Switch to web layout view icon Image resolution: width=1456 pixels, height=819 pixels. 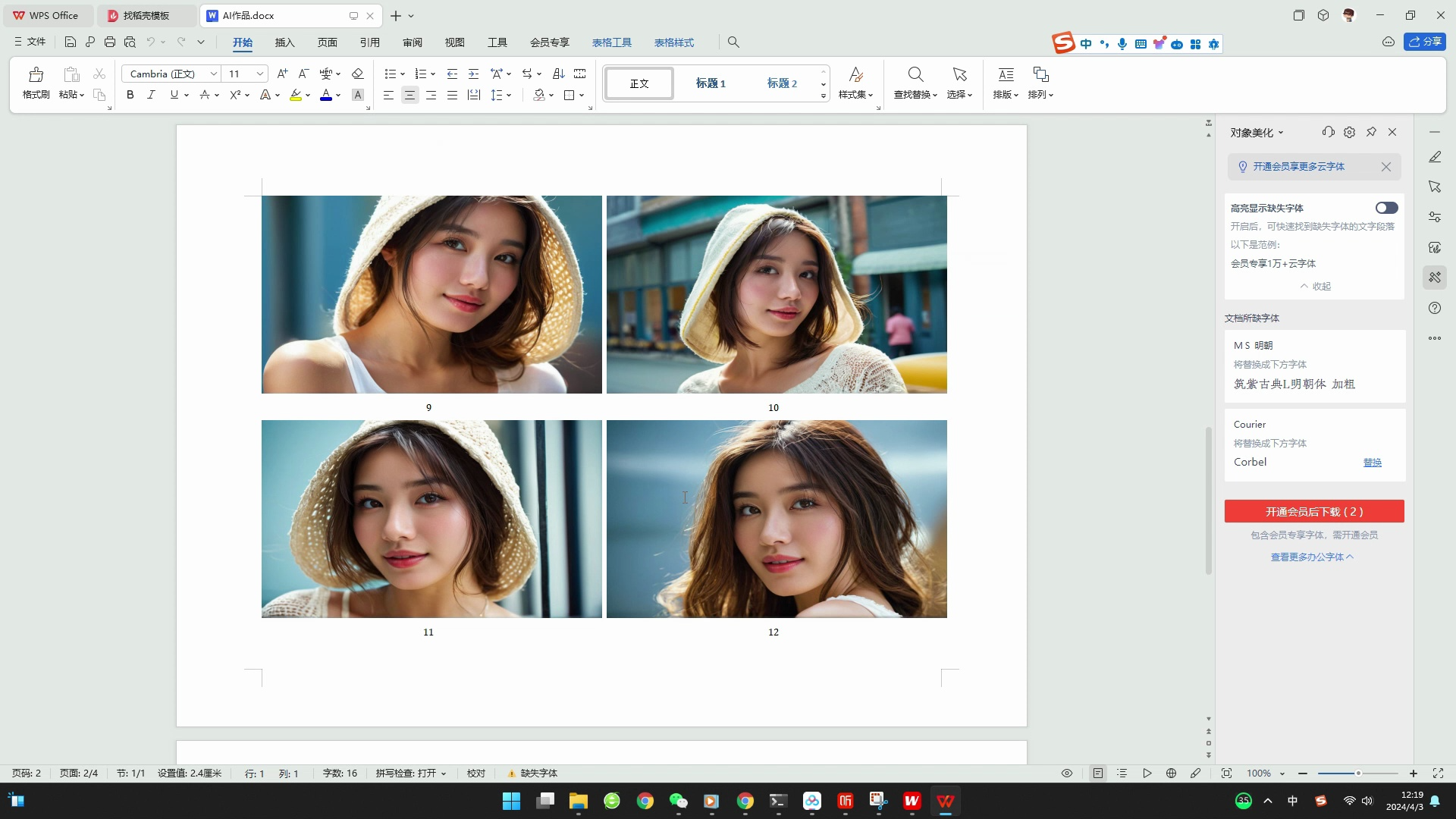click(x=1171, y=773)
